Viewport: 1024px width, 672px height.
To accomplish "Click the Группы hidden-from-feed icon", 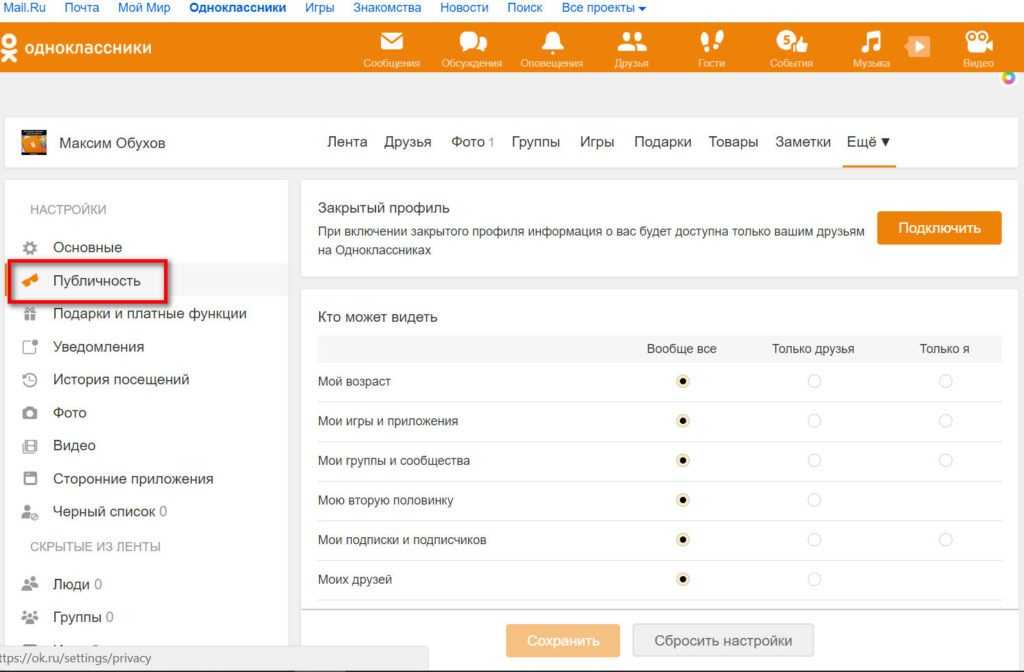I will [x=30, y=617].
